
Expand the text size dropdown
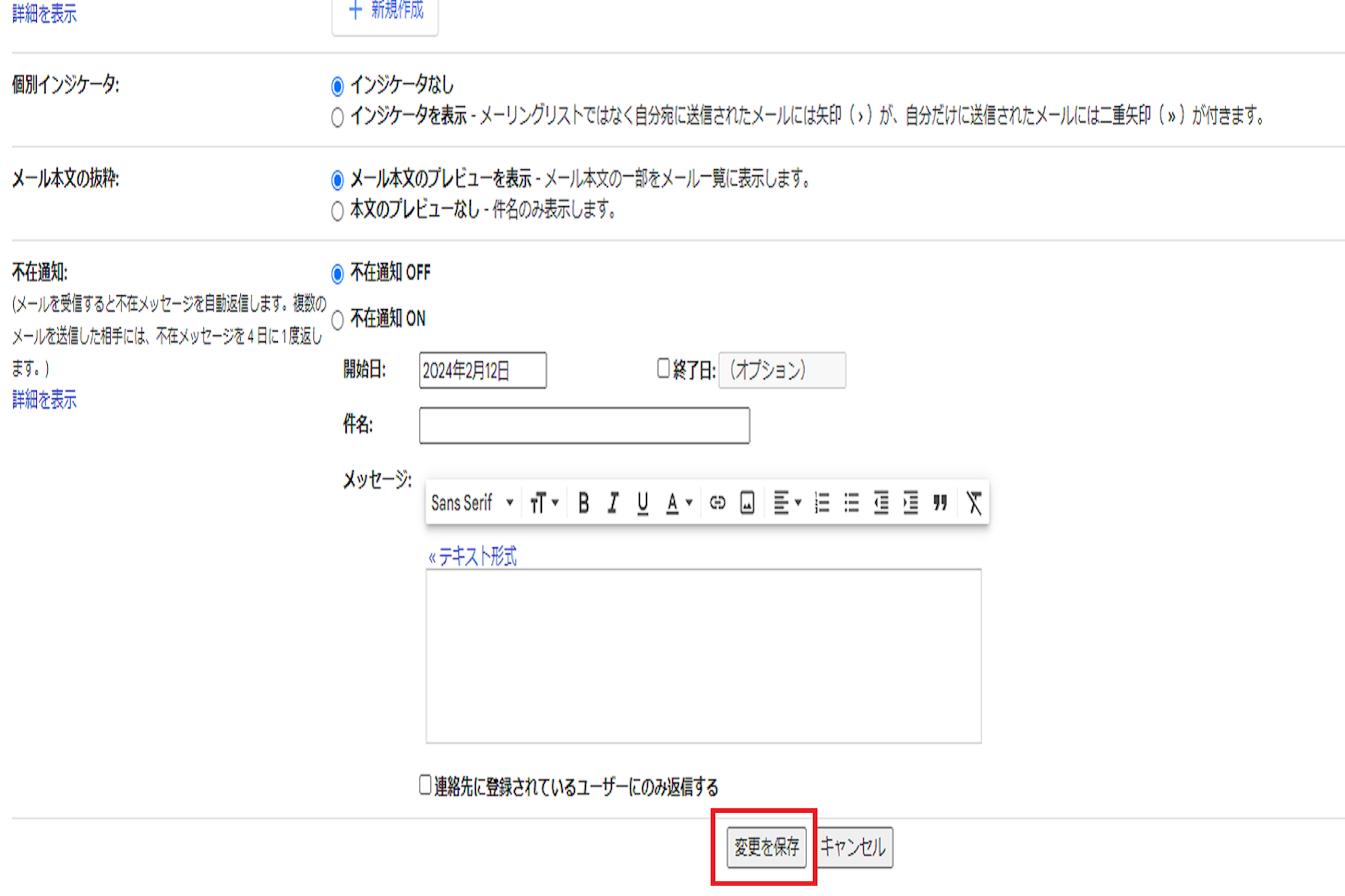(x=544, y=503)
